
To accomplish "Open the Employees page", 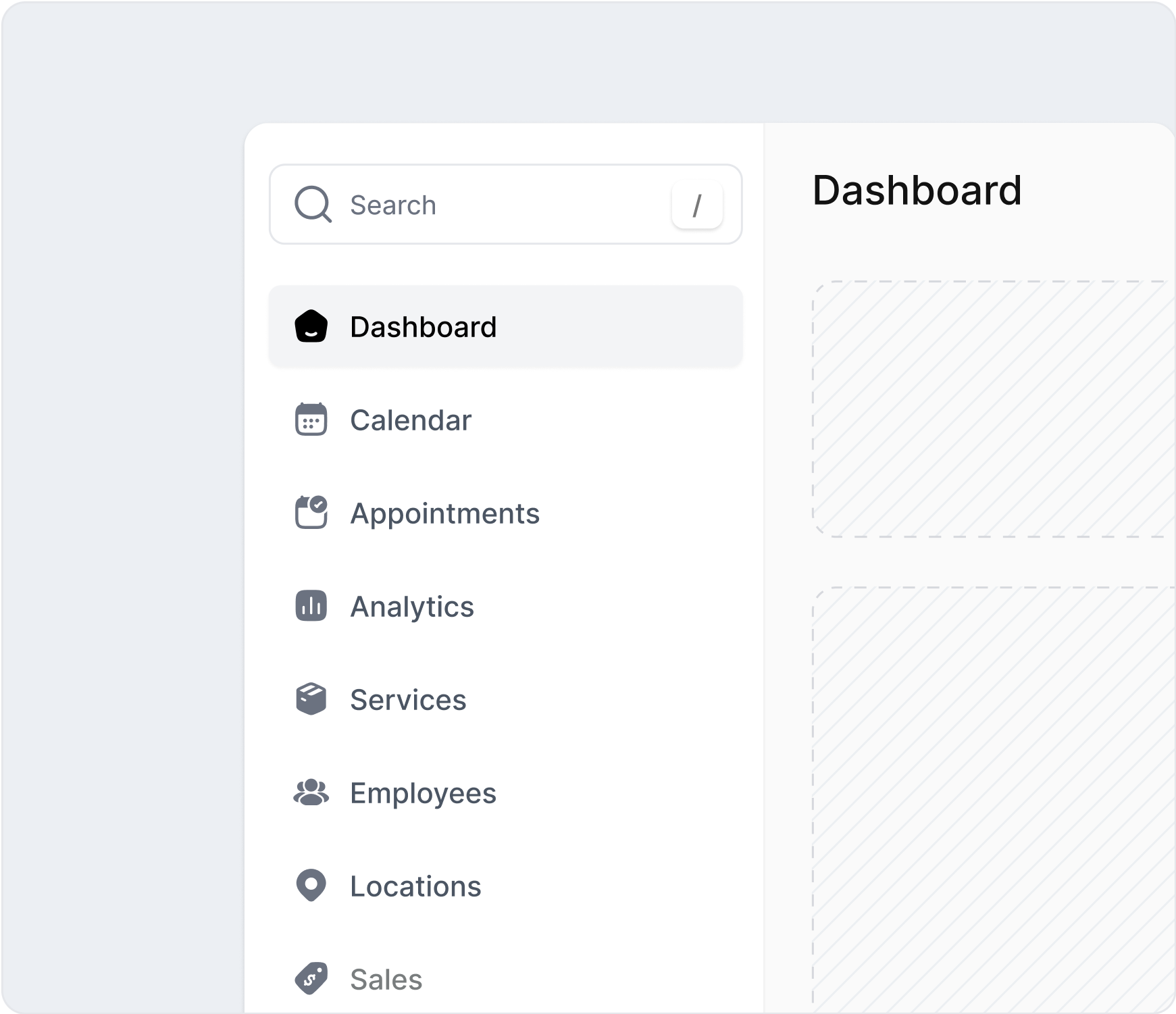I will coord(423,794).
